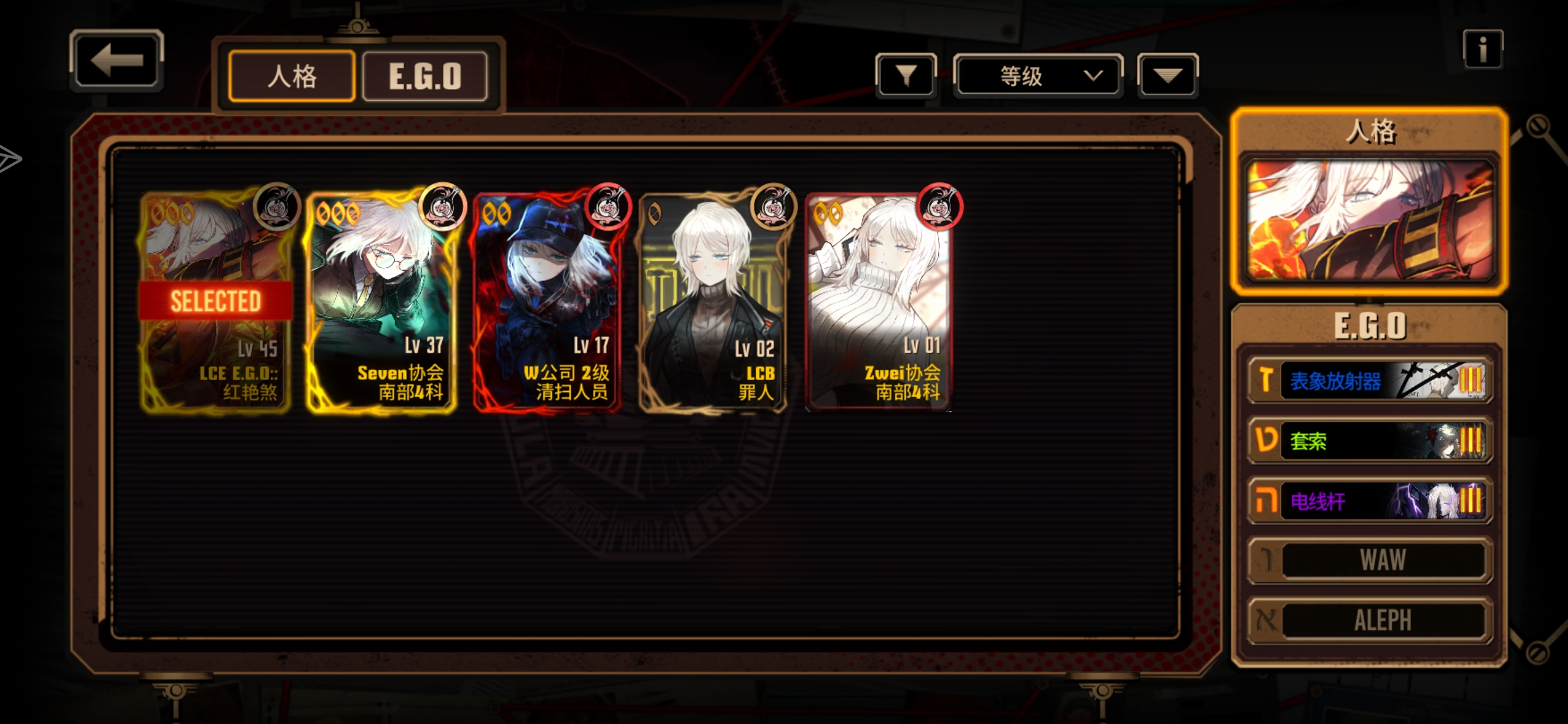Toggle sort order with the triangle button
The width and height of the screenshot is (1568, 724).
click(x=1167, y=76)
